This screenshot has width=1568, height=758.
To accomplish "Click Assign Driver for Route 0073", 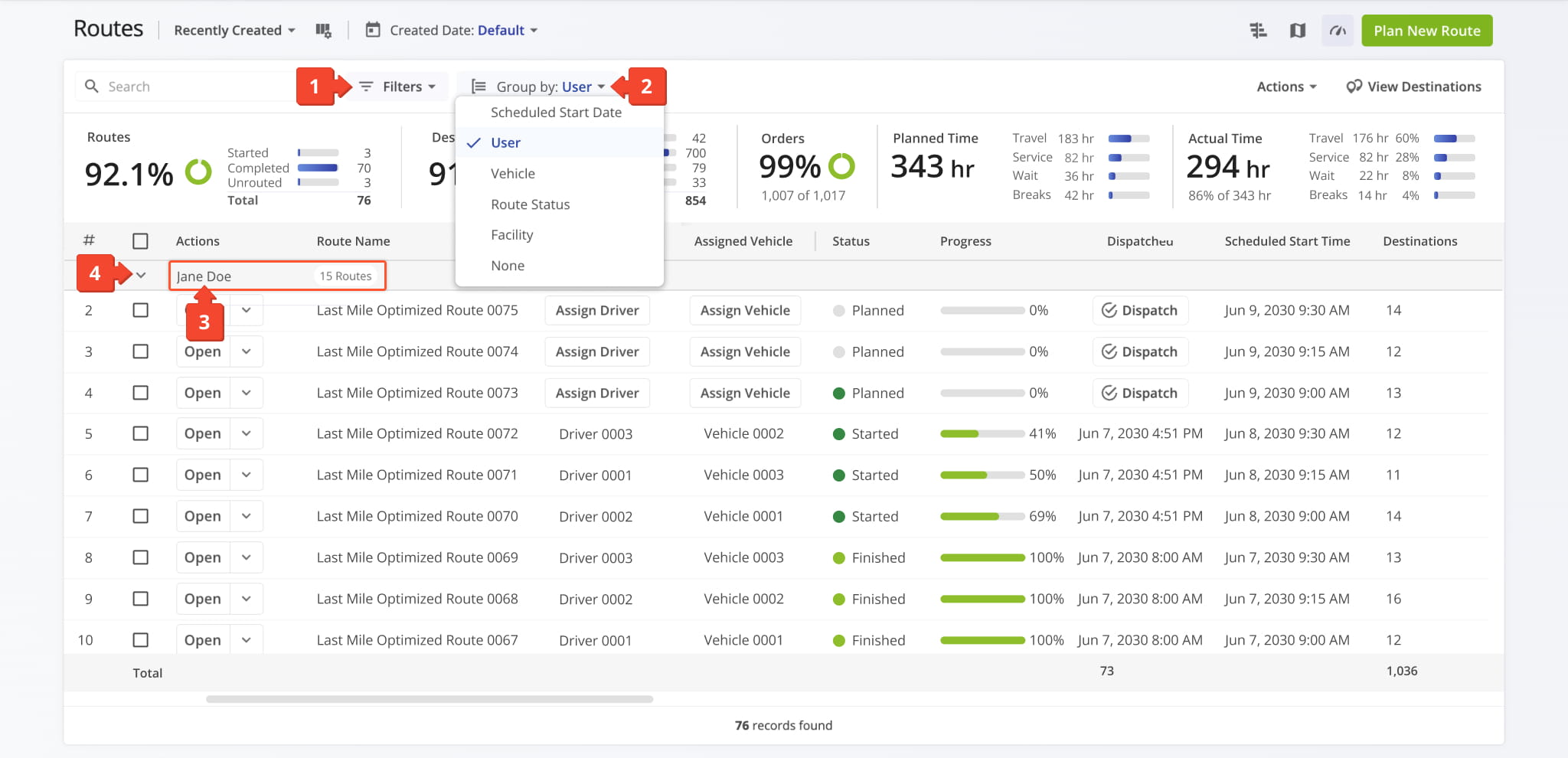I will (x=597, y=393).
